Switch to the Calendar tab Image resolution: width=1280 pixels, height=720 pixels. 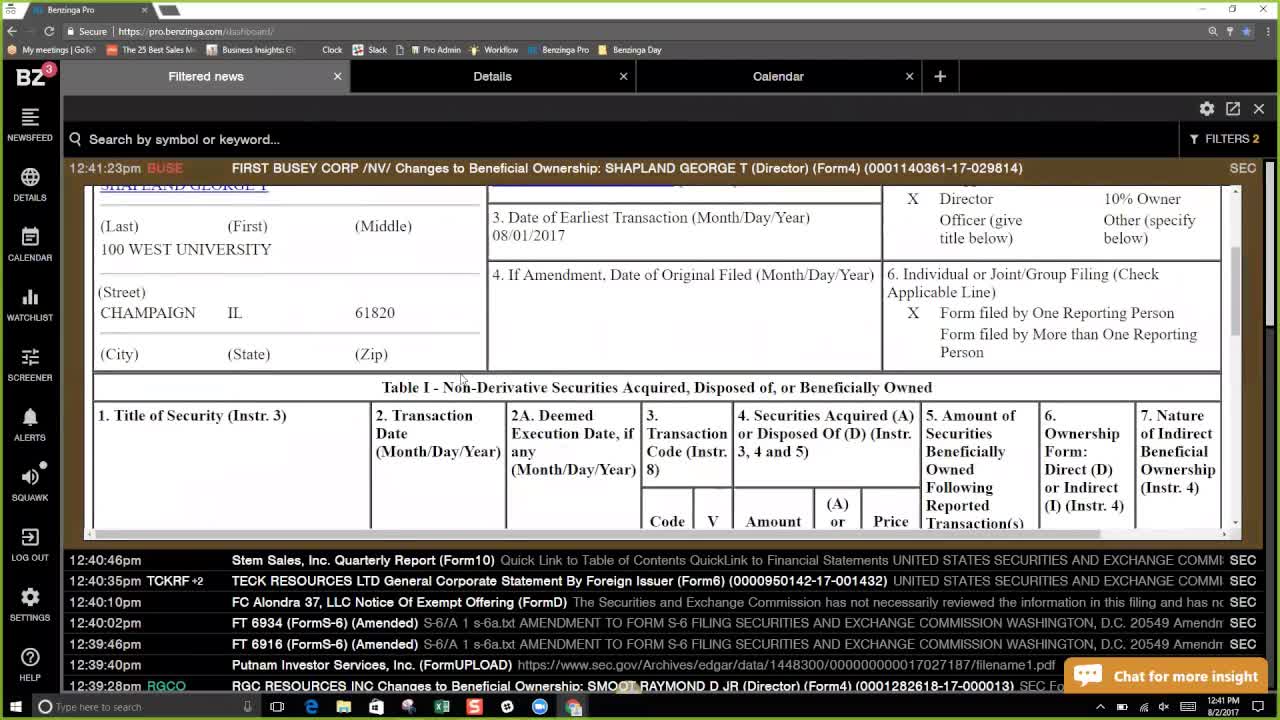click(x=778, y=76)
